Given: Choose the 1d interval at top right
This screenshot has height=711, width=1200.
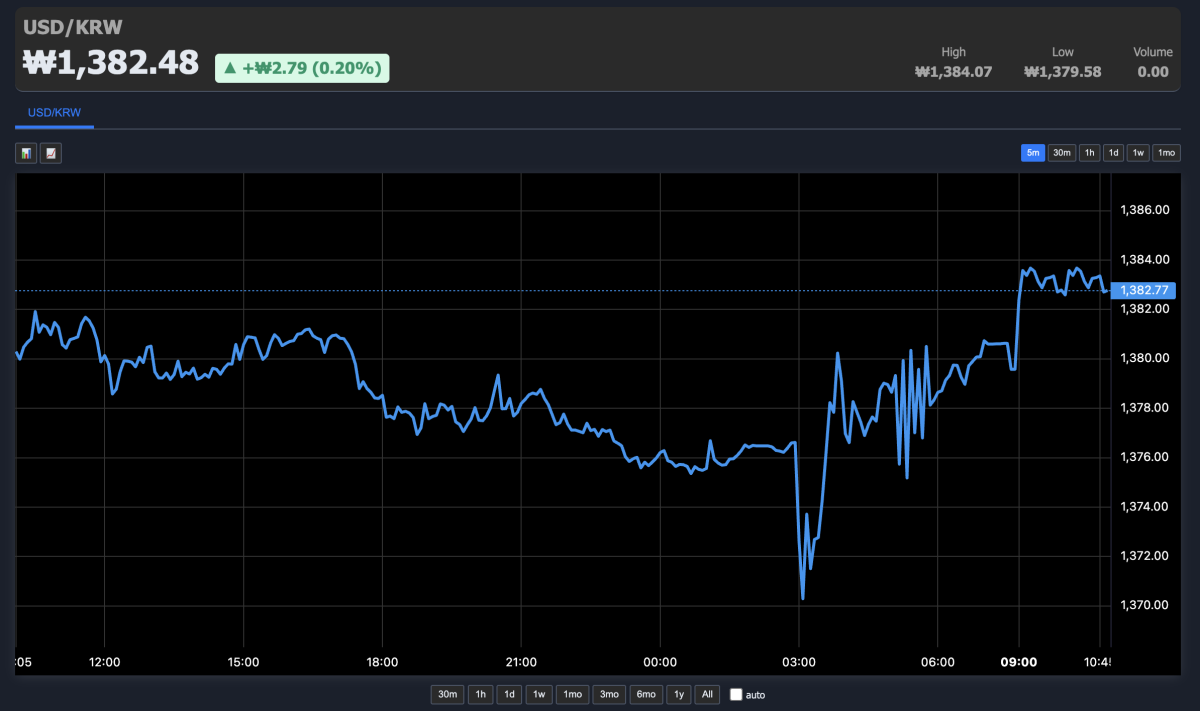Looking at the screenshot, I should click(x=1113, y=153).
